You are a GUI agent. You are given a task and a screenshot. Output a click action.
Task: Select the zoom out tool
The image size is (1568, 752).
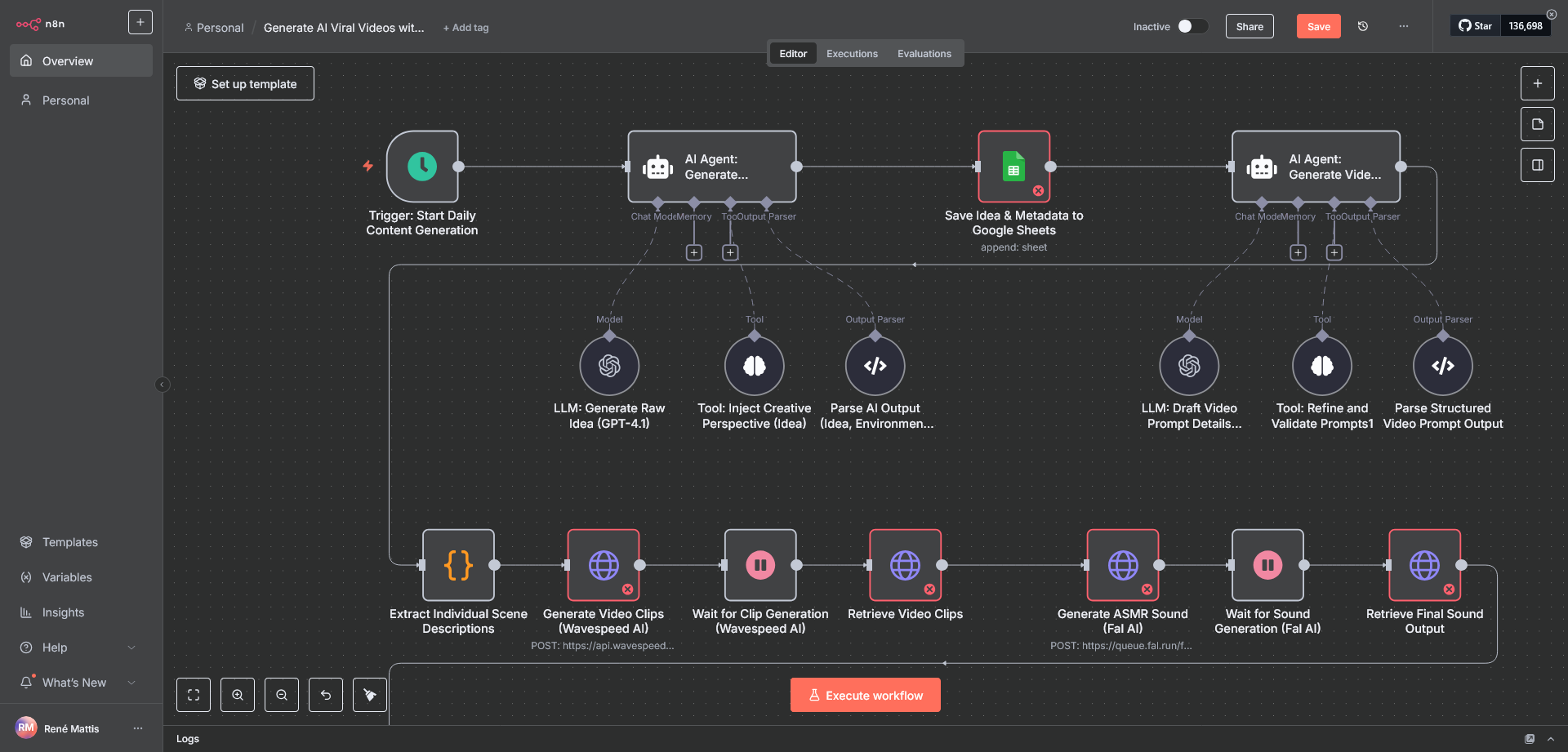pos(282,695)
